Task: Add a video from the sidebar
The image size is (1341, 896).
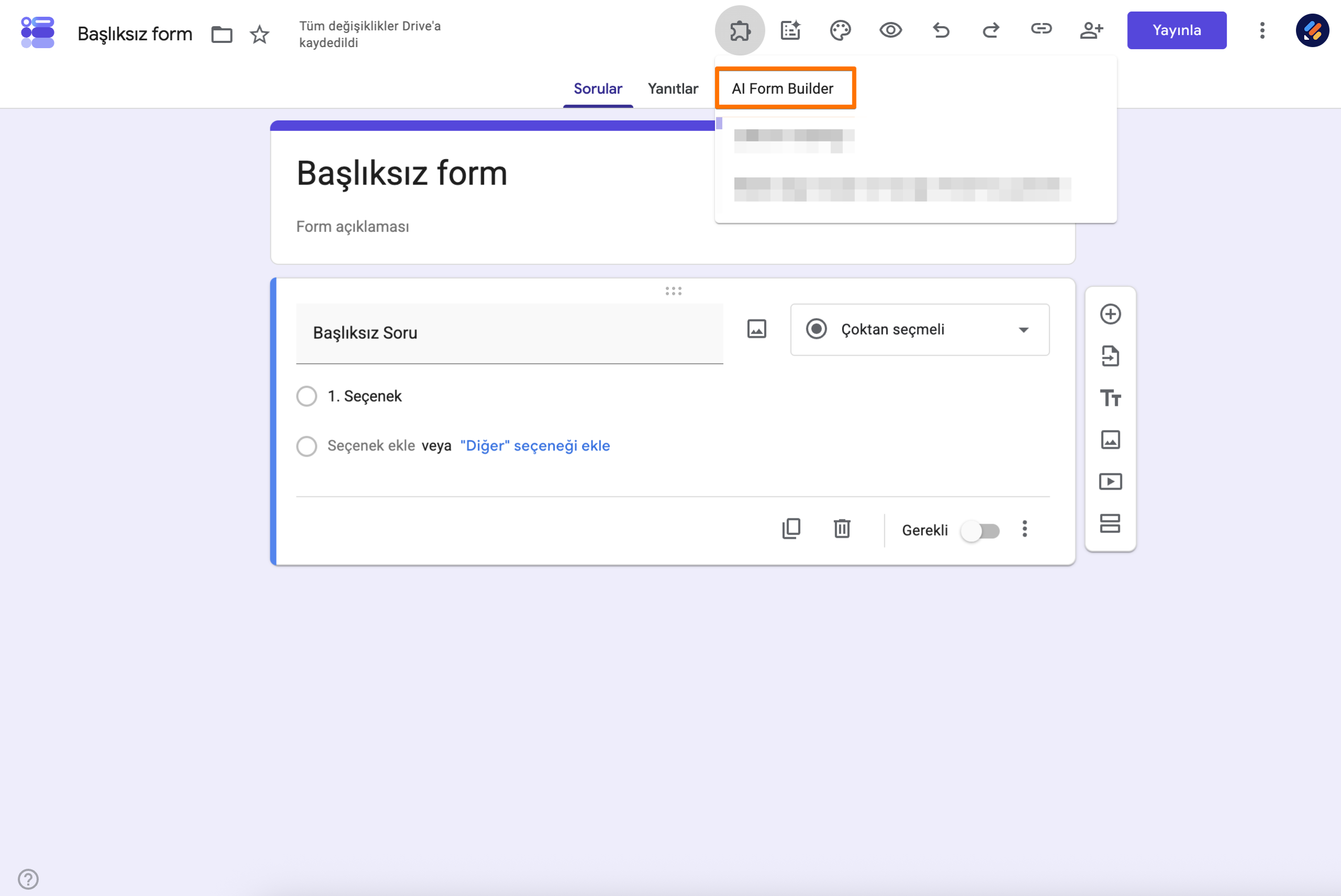Action: point(1110,482)
